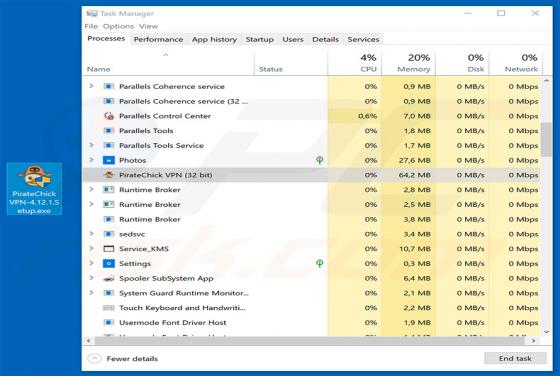Click Fewer details to collapse Task Manager
This screenshot has height=376, width=560.
123,359
